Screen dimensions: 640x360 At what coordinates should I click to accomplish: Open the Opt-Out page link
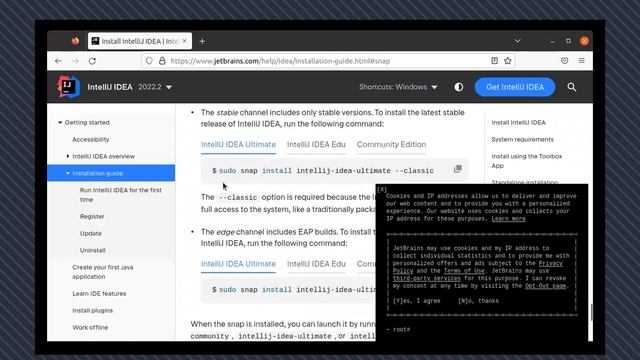click(x=545, y=286)
